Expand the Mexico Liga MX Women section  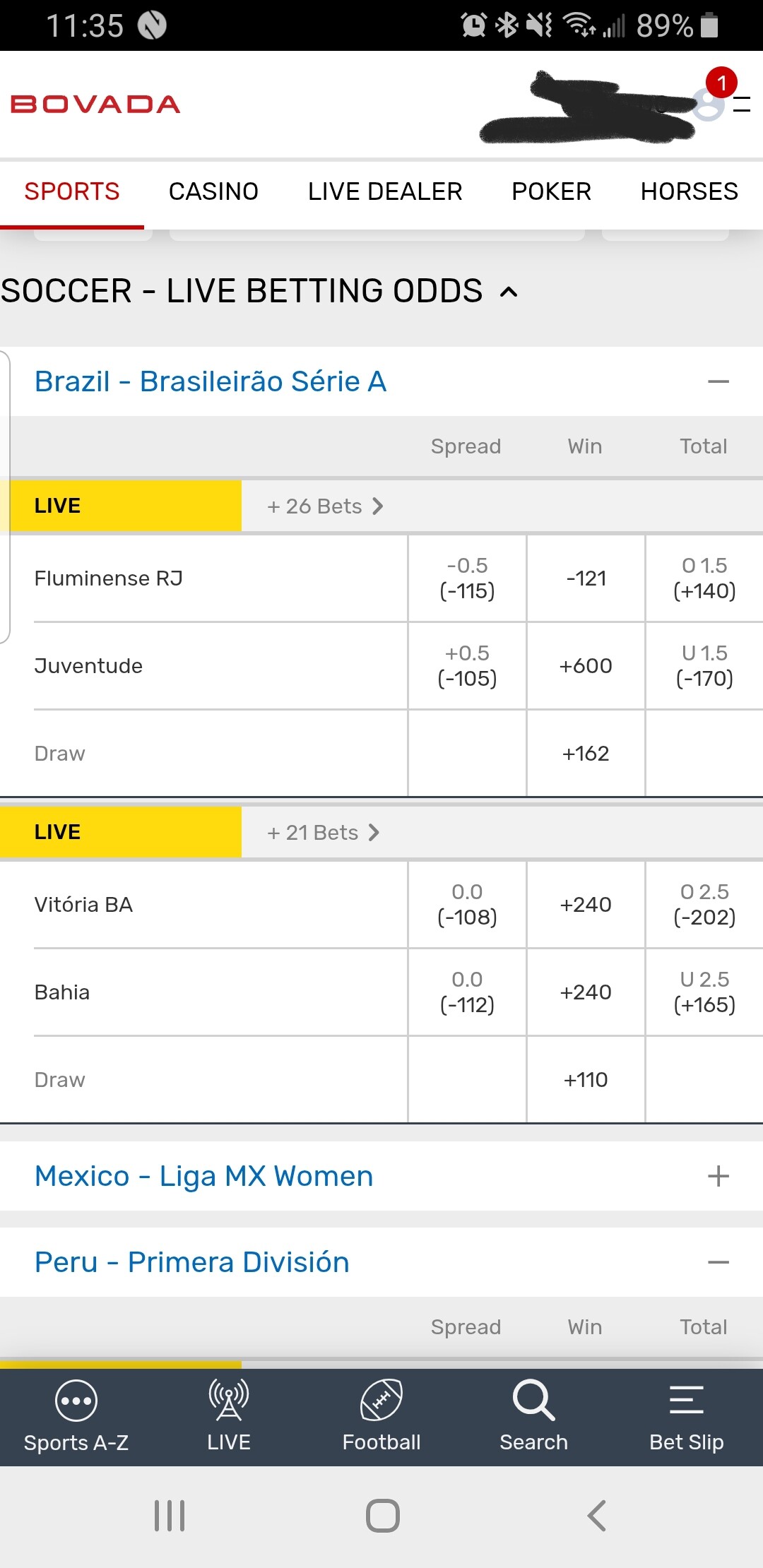click(718, 1176)
